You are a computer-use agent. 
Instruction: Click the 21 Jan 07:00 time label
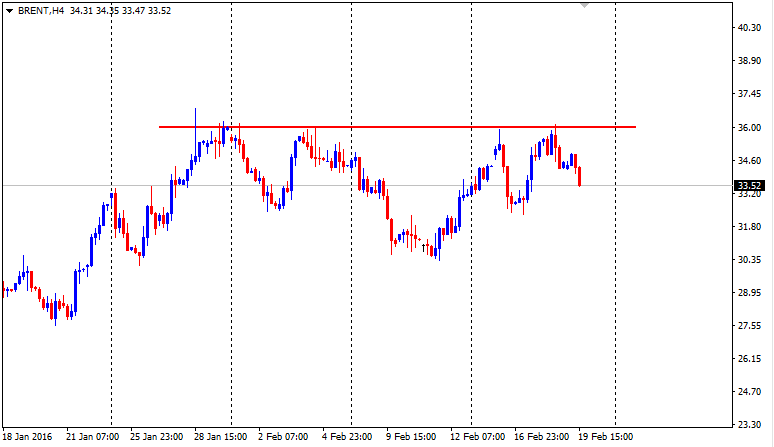click(92, 437)
